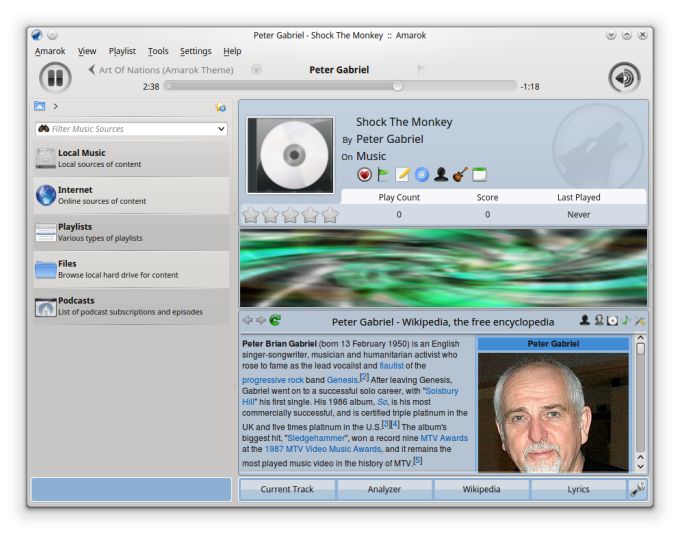Show the Wikipedia artist page icon
680x534 pixels.
[585, 320]
